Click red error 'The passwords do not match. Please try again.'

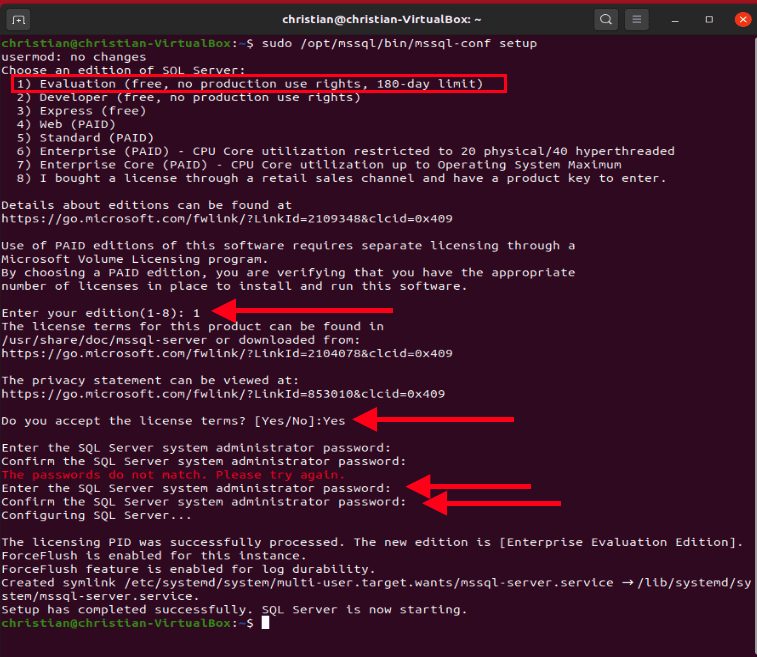pos(173,475)
